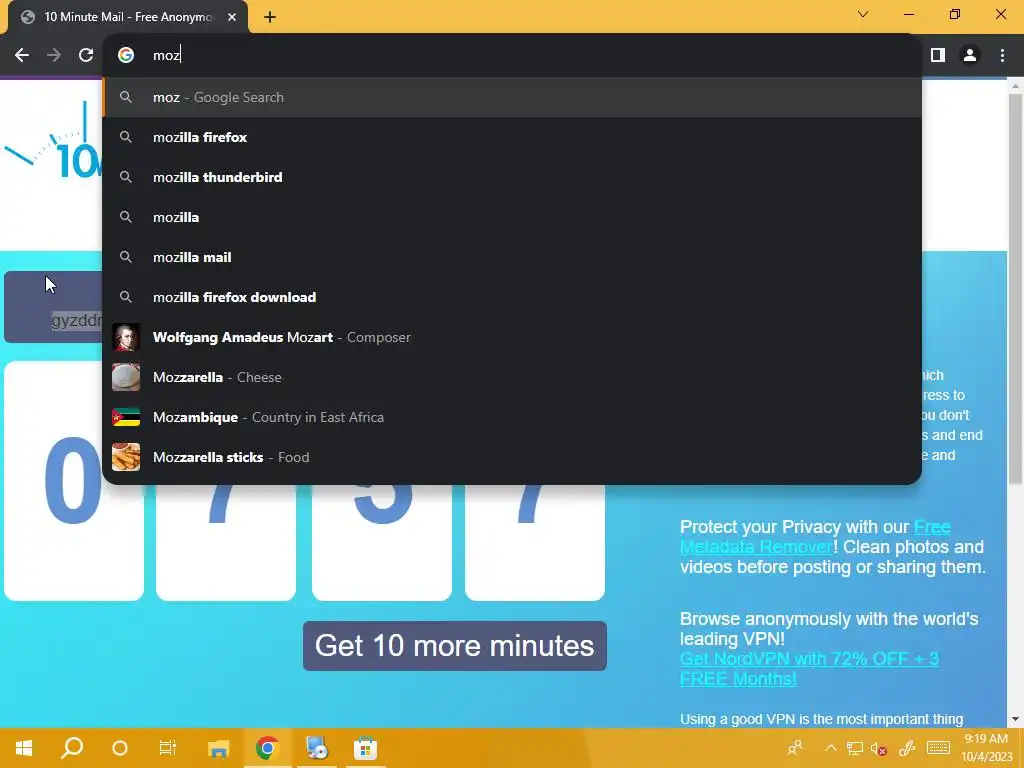Viewport: 1024px width, 768px height.
Task: Open the Microsoft Store taskbar icon
Action: [365, 748]
